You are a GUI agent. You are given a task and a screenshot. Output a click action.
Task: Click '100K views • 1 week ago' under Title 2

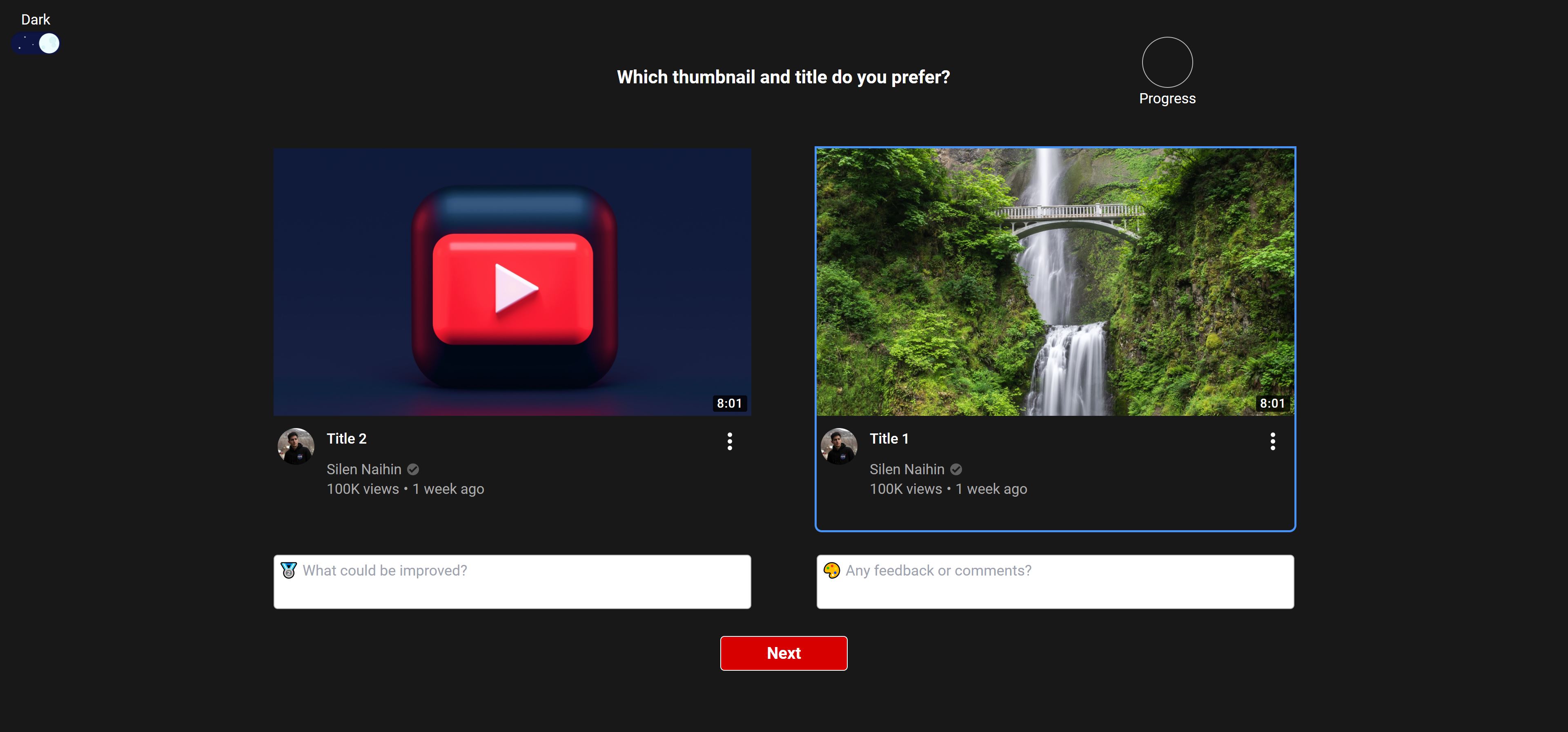tap(405, 489)
